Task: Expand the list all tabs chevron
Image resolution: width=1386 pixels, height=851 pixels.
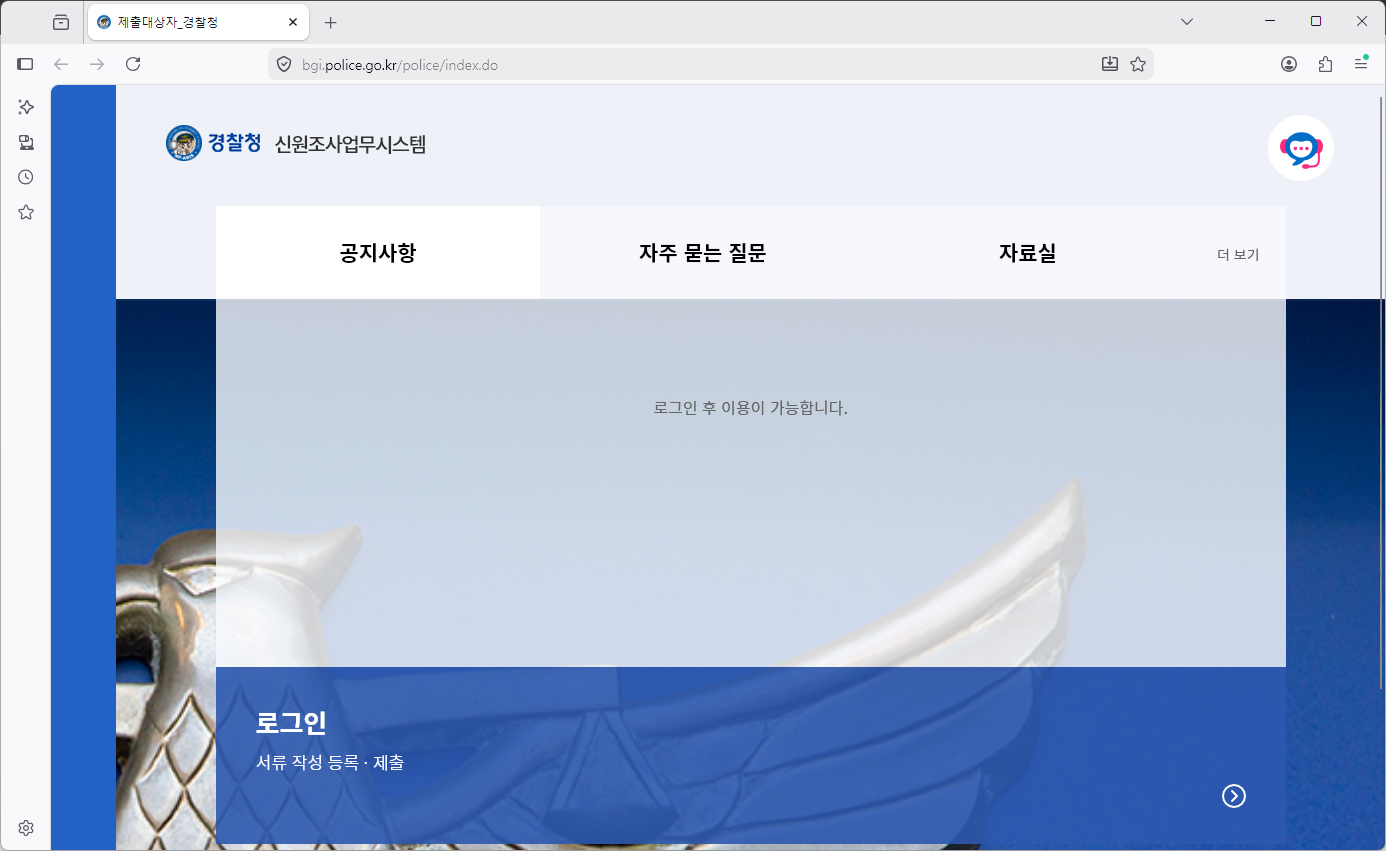Action: tap(1187, 21)
